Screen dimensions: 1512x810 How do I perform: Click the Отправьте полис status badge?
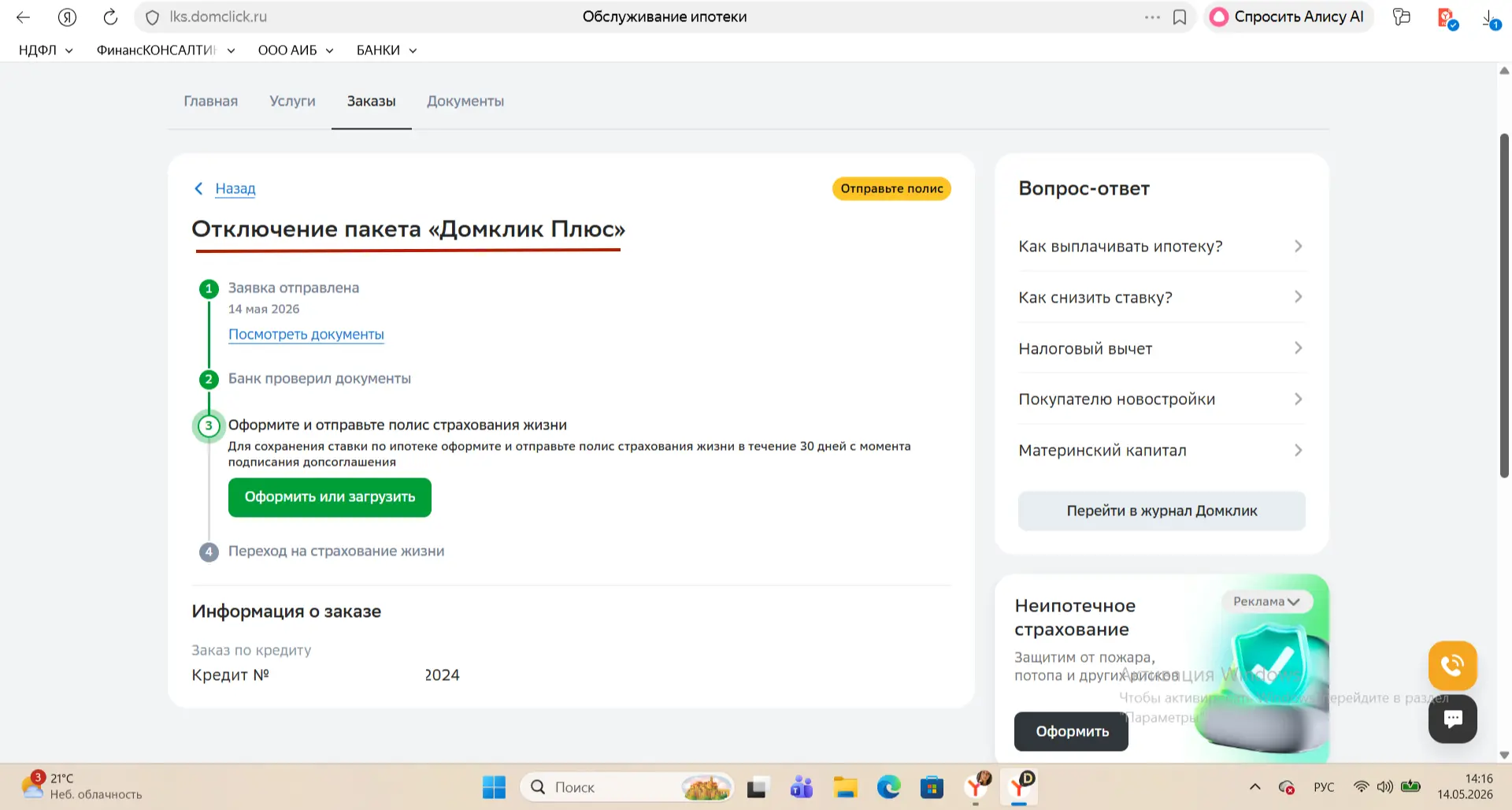[891, 188]
